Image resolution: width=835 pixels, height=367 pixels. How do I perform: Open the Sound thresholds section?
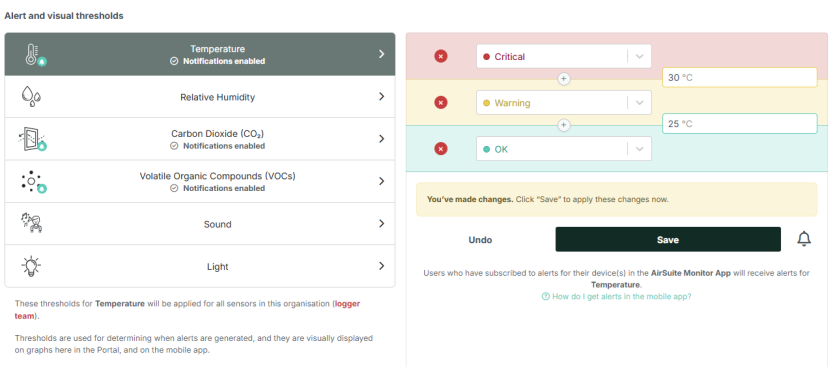coord(200,224)
